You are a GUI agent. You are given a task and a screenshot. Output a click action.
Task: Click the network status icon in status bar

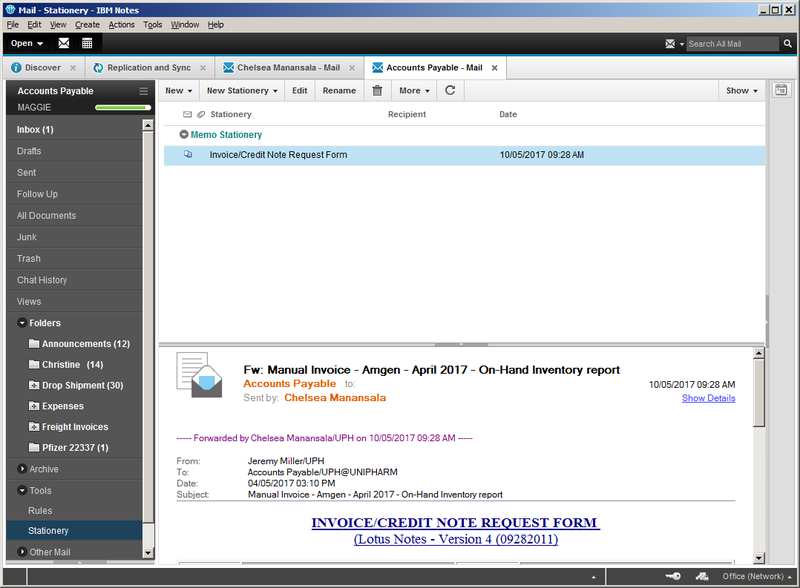tap(702, 576)
